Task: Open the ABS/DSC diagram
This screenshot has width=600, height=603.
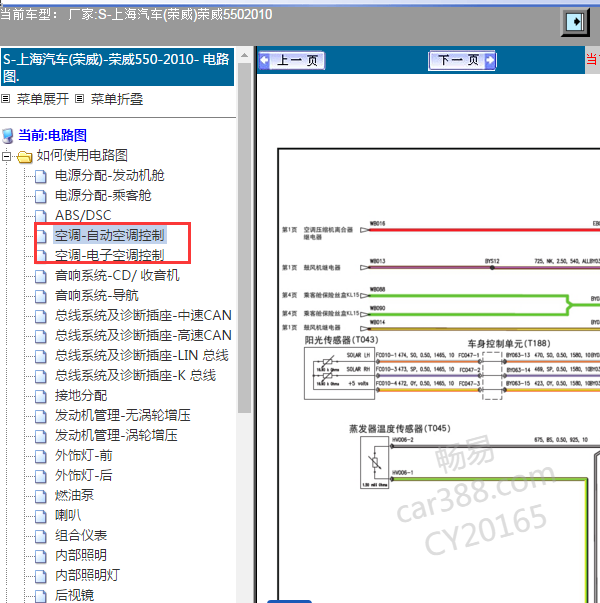Action: pyautogui.click(x=83, y=215)
